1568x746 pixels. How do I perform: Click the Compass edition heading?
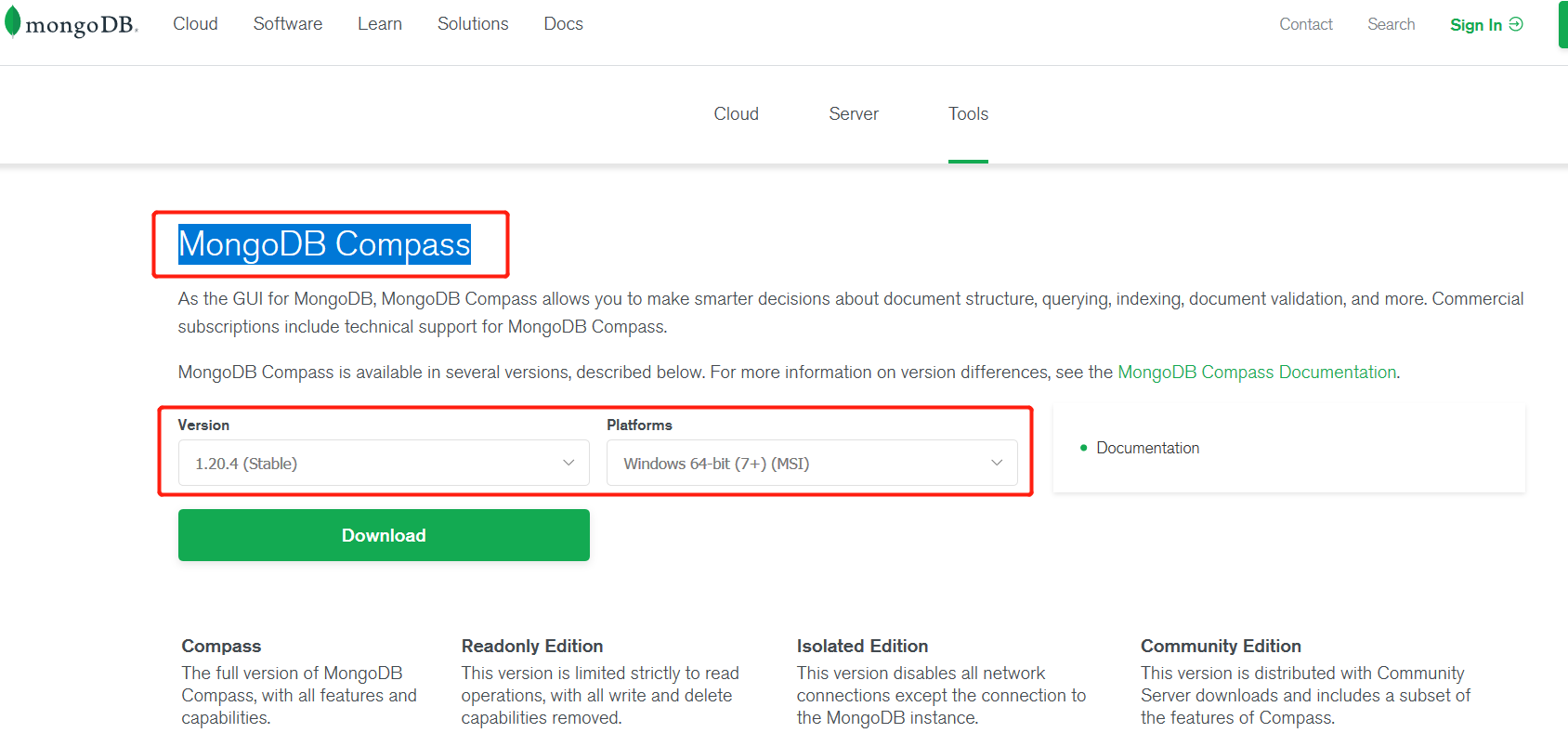tap(221, 646)
